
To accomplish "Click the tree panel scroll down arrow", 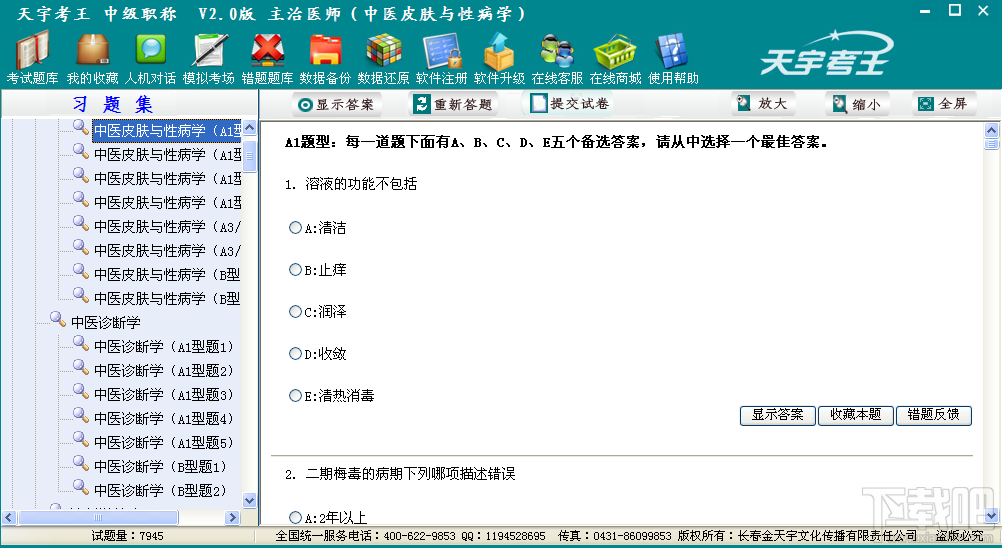I will coord(250,501).
